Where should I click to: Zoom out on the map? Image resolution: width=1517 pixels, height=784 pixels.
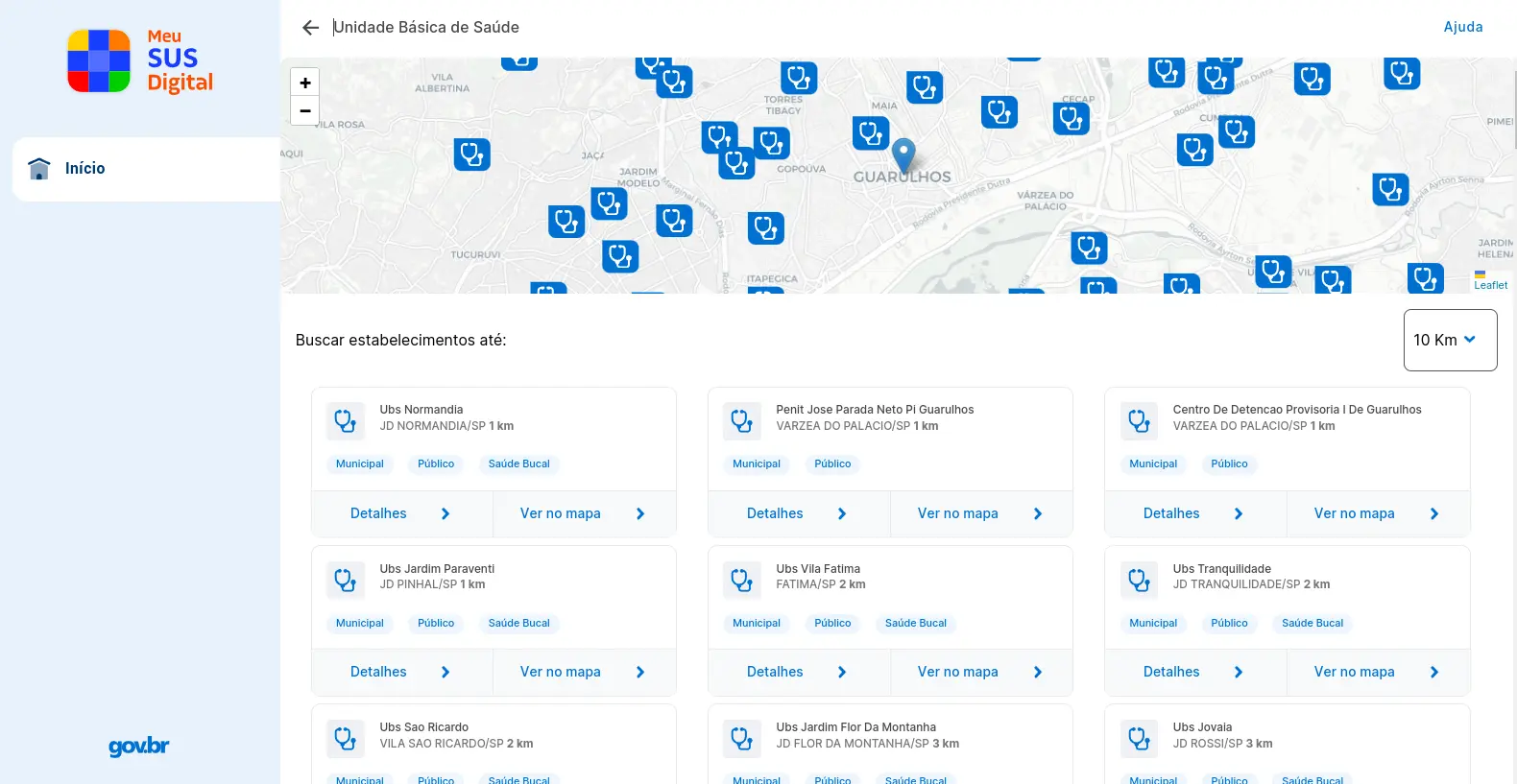[x=305, y=111]
